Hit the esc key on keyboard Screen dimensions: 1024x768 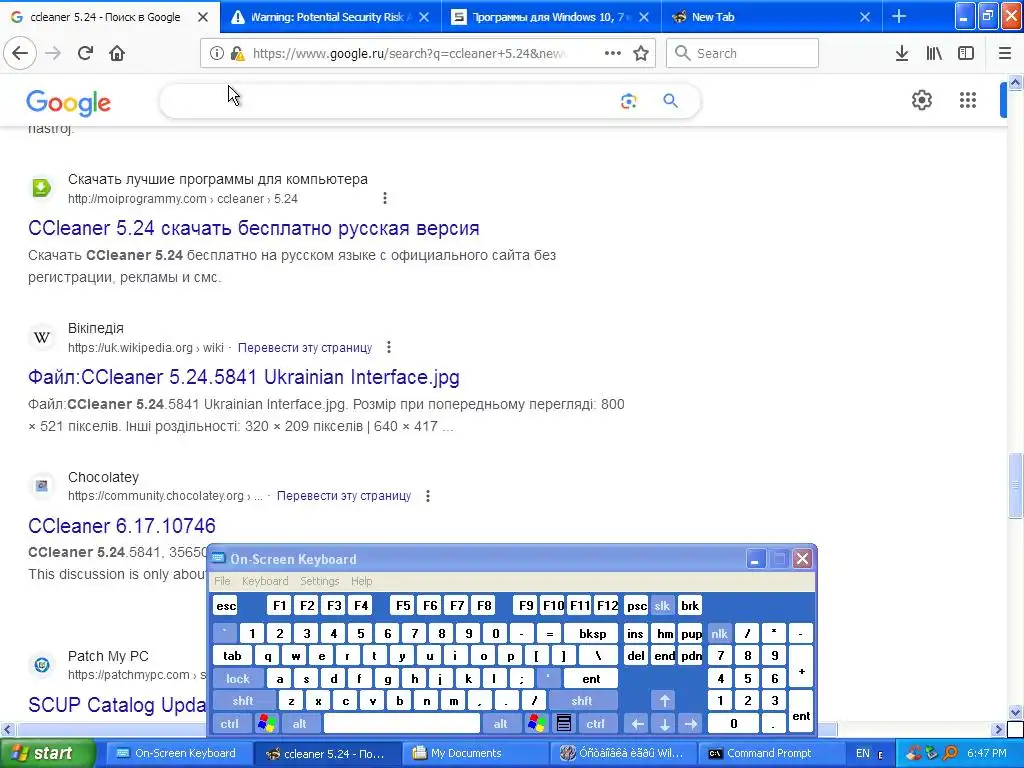[x=226, y=606]
